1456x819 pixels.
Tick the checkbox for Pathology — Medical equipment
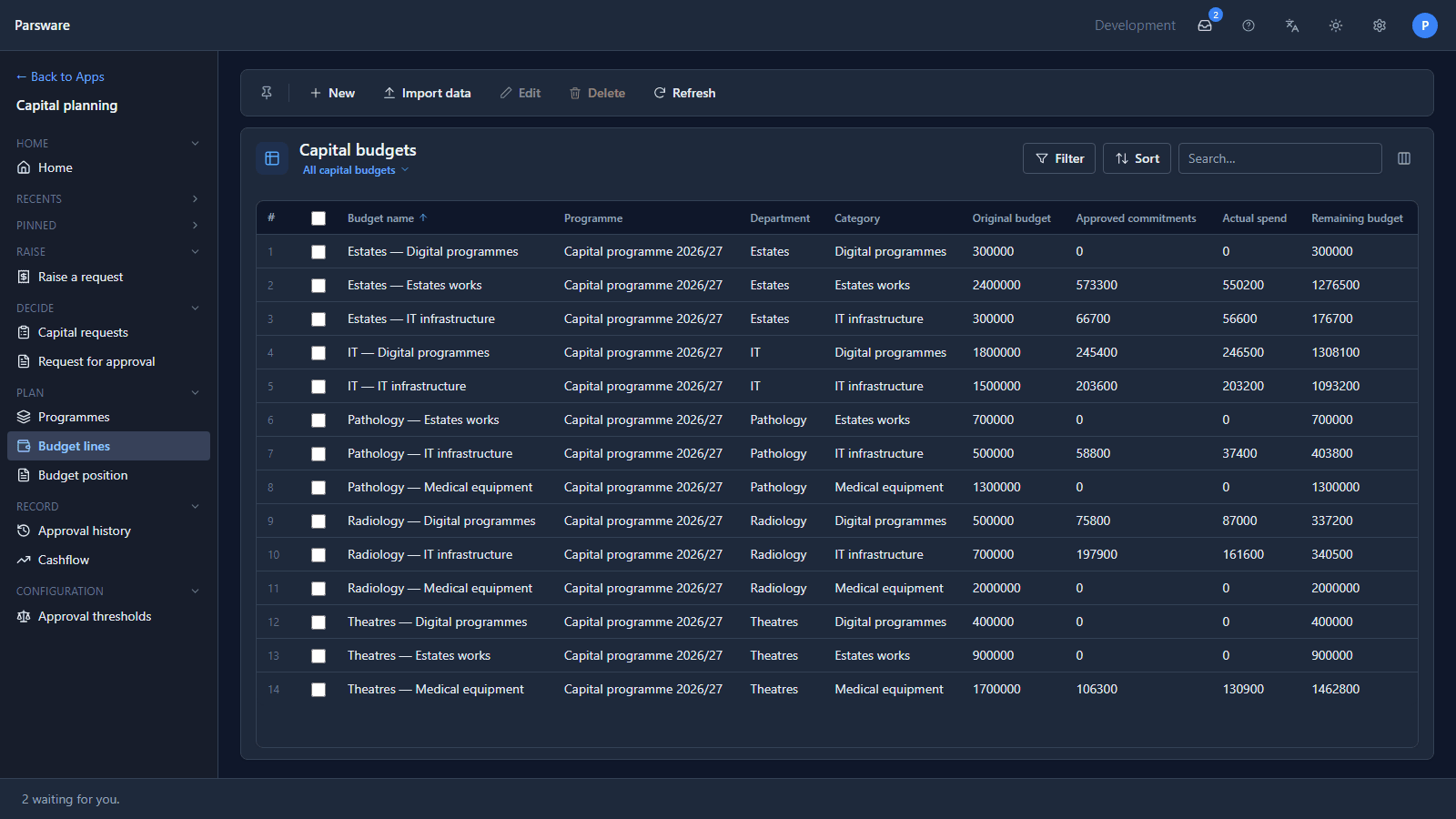tap(318, 488)
